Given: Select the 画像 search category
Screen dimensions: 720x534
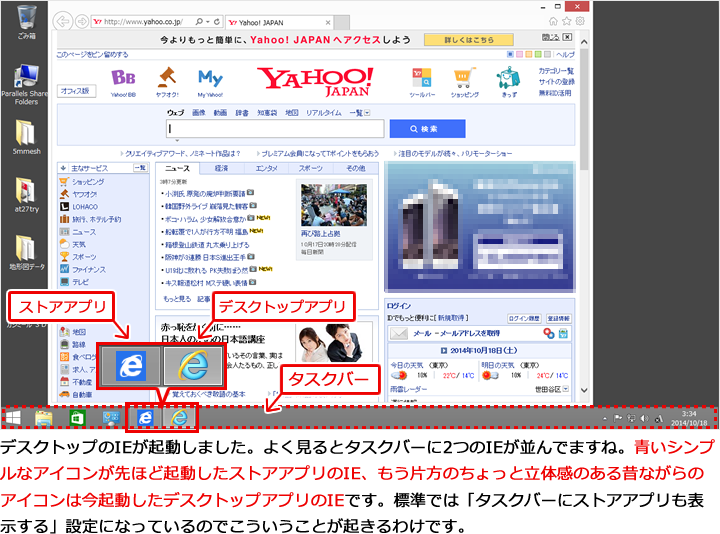Looking at the screenshot, I should (x=198, y=112).
